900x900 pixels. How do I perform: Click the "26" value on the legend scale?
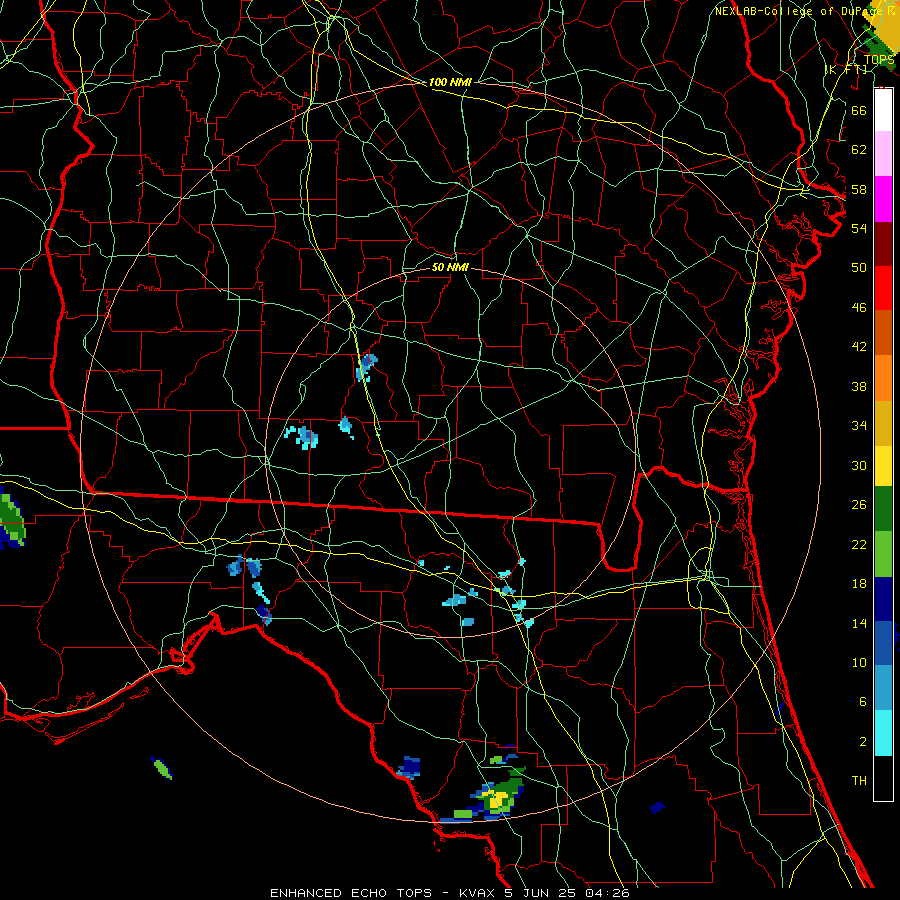coord(859,505)
